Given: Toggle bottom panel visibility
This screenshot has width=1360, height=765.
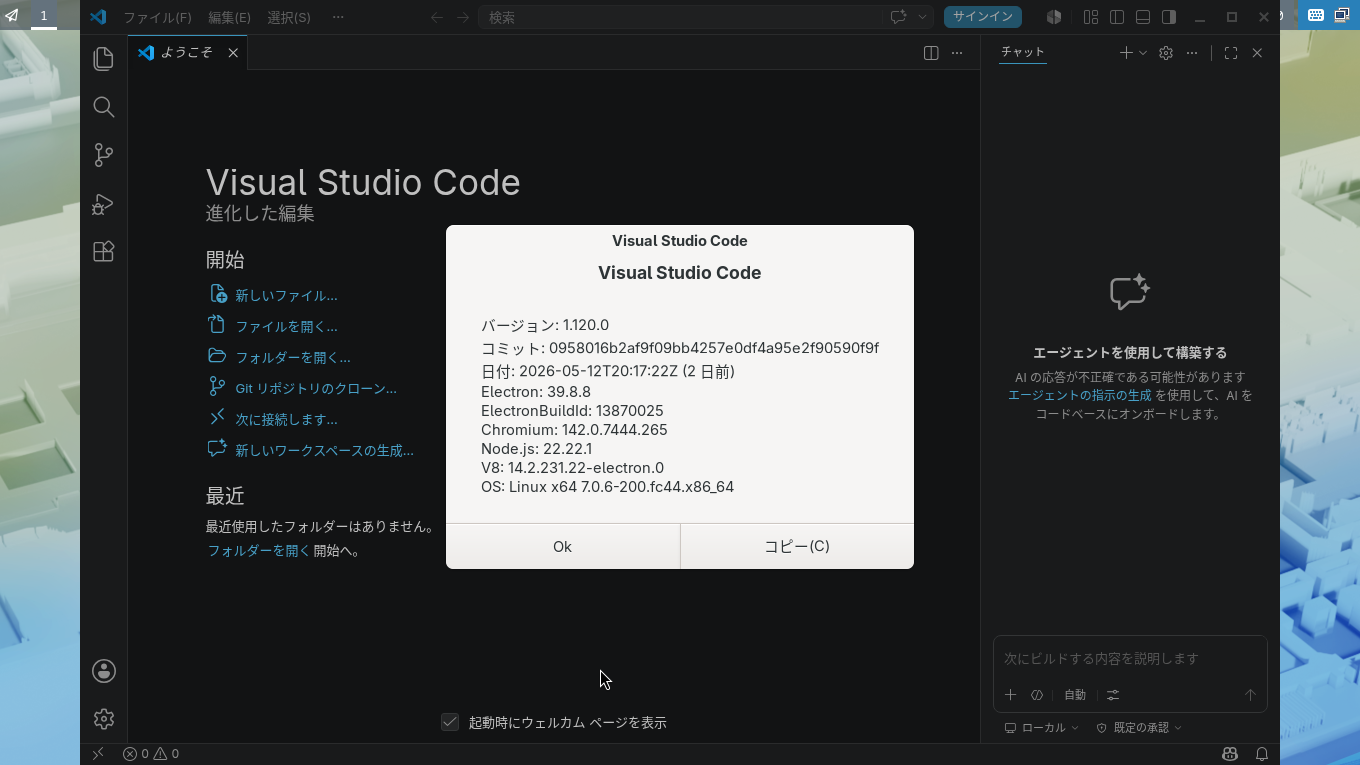Looking at the screenshot, I should coord(1143,17).
